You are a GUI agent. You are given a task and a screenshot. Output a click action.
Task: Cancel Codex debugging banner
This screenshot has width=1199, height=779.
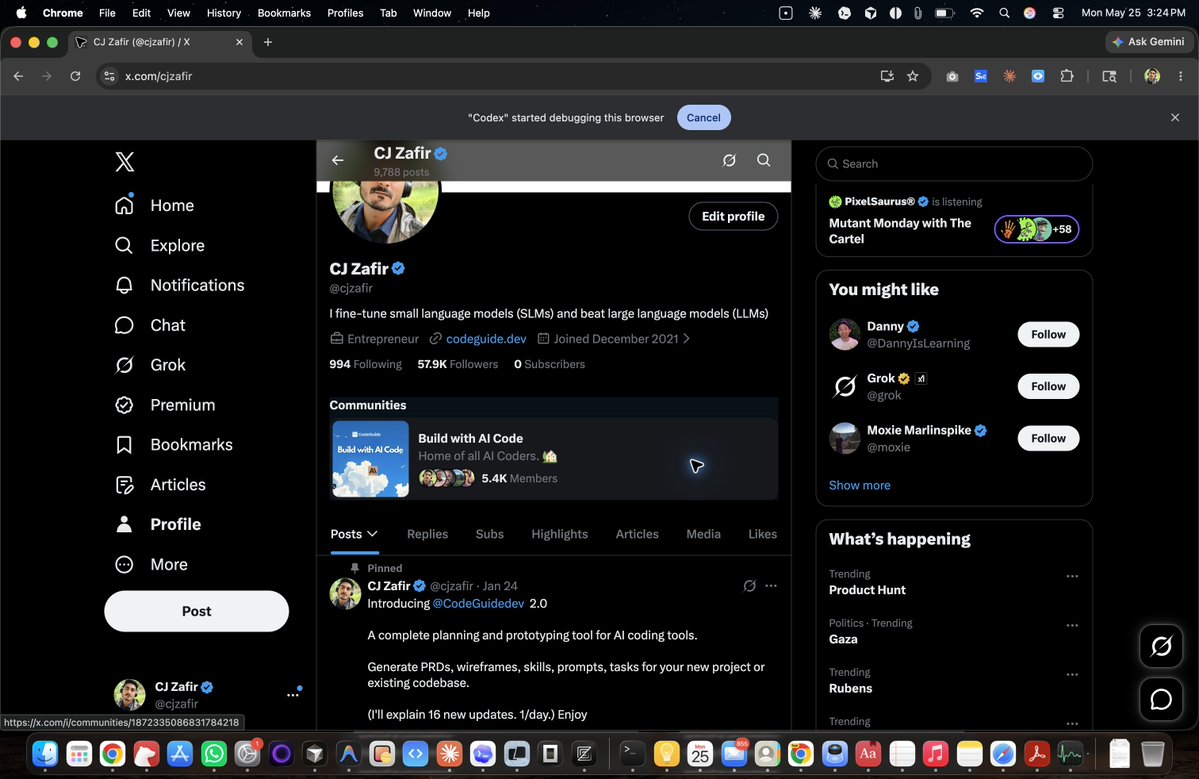pyautogui.click(x=703, y=118)
